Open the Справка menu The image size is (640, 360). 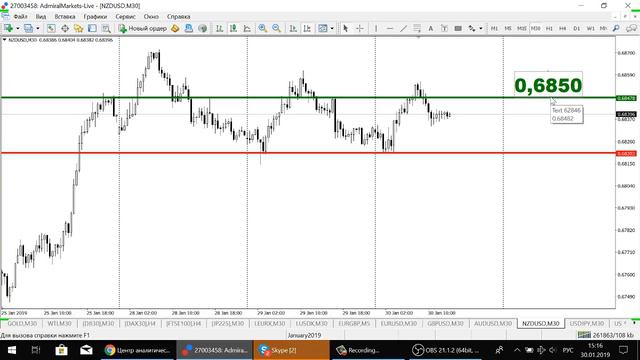coord(178,17)
